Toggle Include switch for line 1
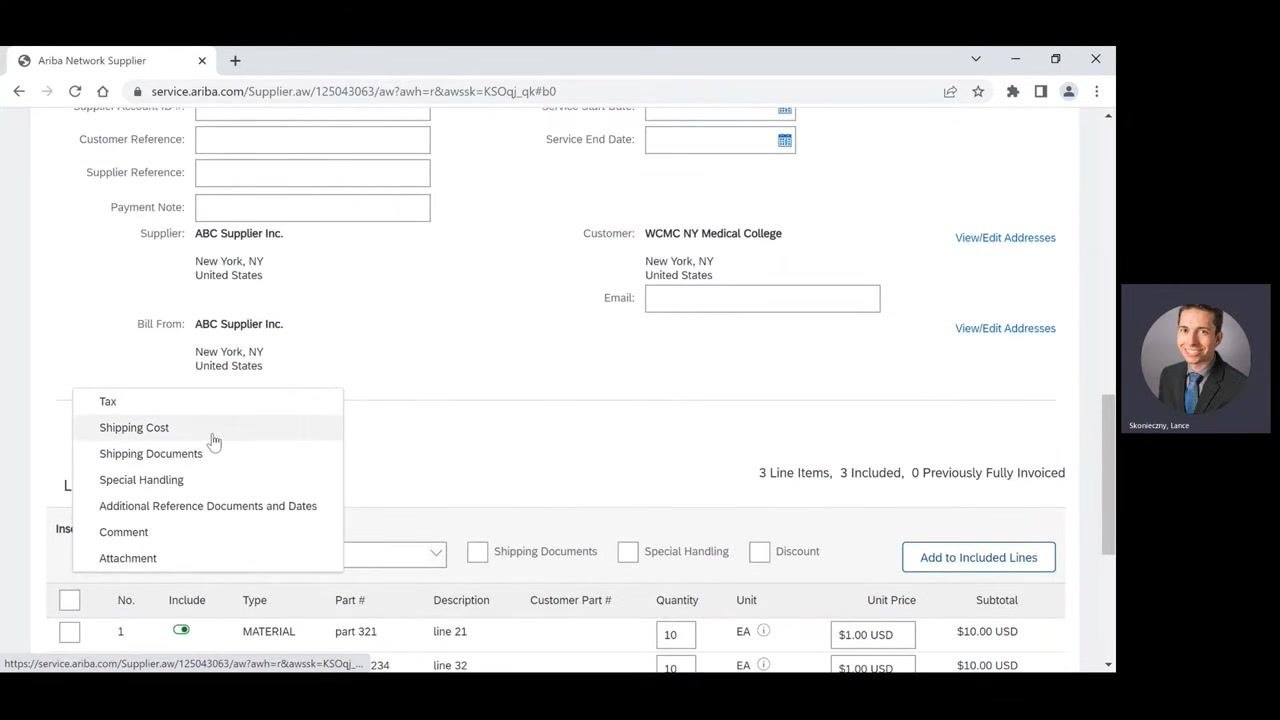 181,629
